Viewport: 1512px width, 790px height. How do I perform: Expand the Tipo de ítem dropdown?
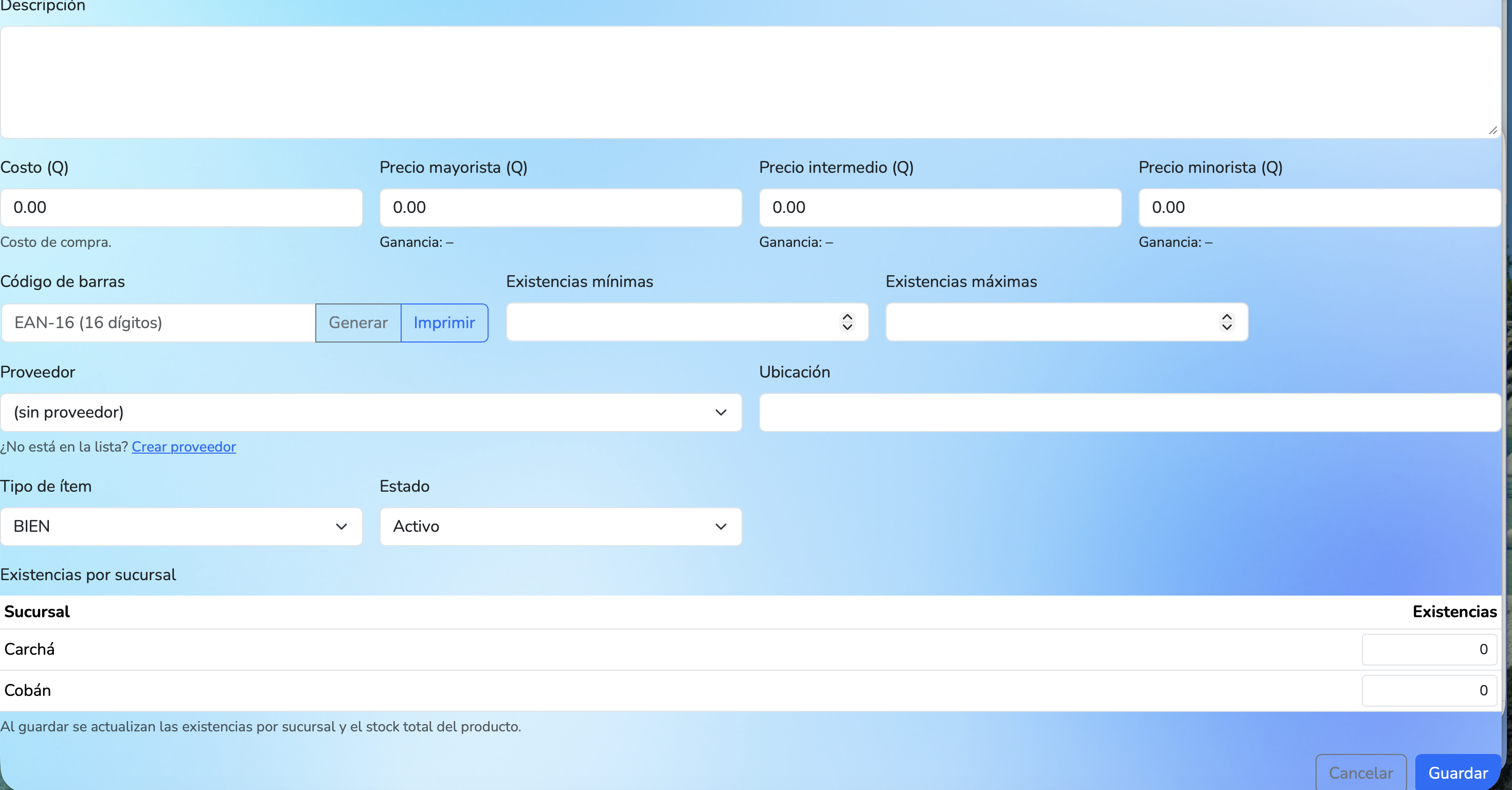click(182, 527)
